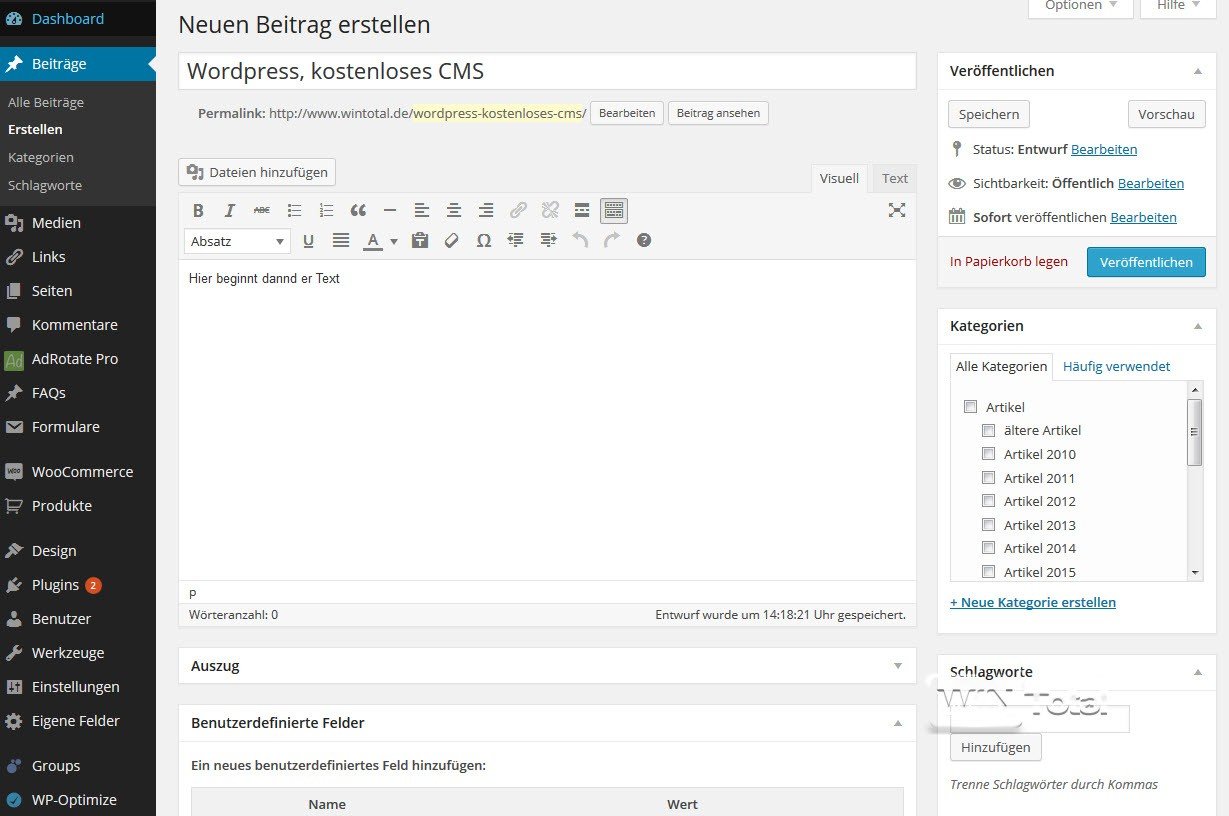Image resolution: width=1229 pixels, height=816 pixels.
Task: Insert a special character (Omega)
Action: point(484,240)
